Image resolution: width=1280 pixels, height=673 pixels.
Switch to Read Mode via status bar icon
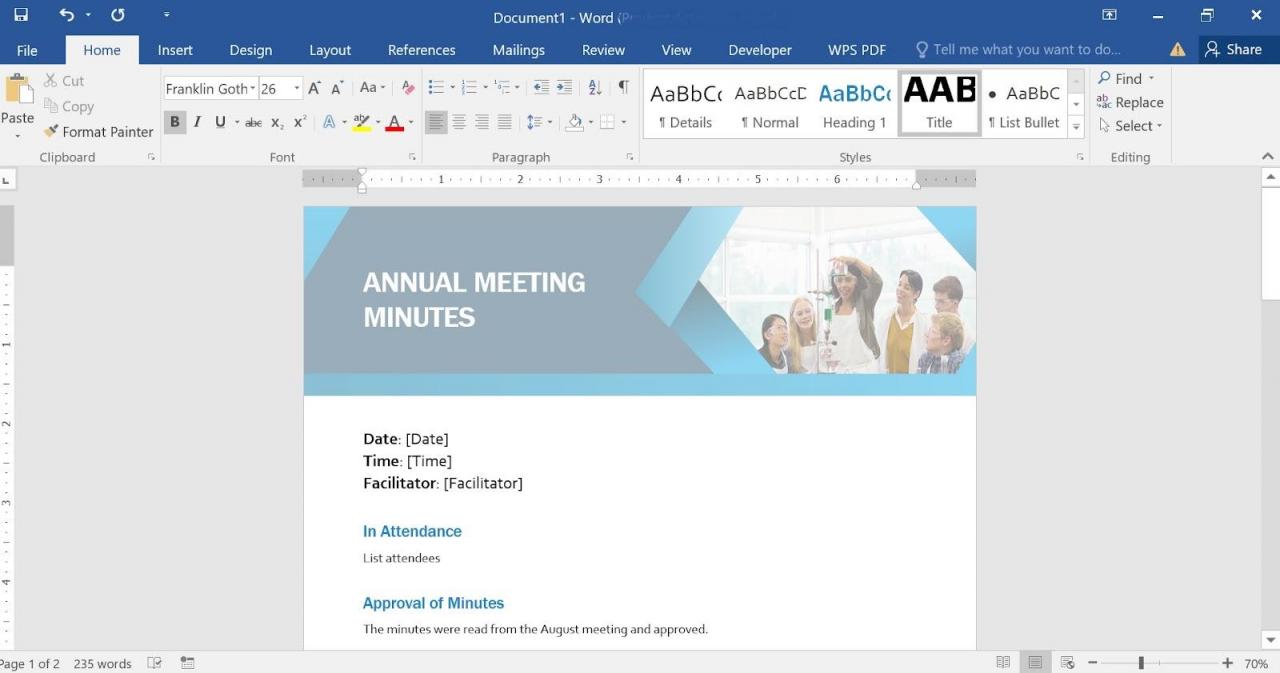point(1003,661)
